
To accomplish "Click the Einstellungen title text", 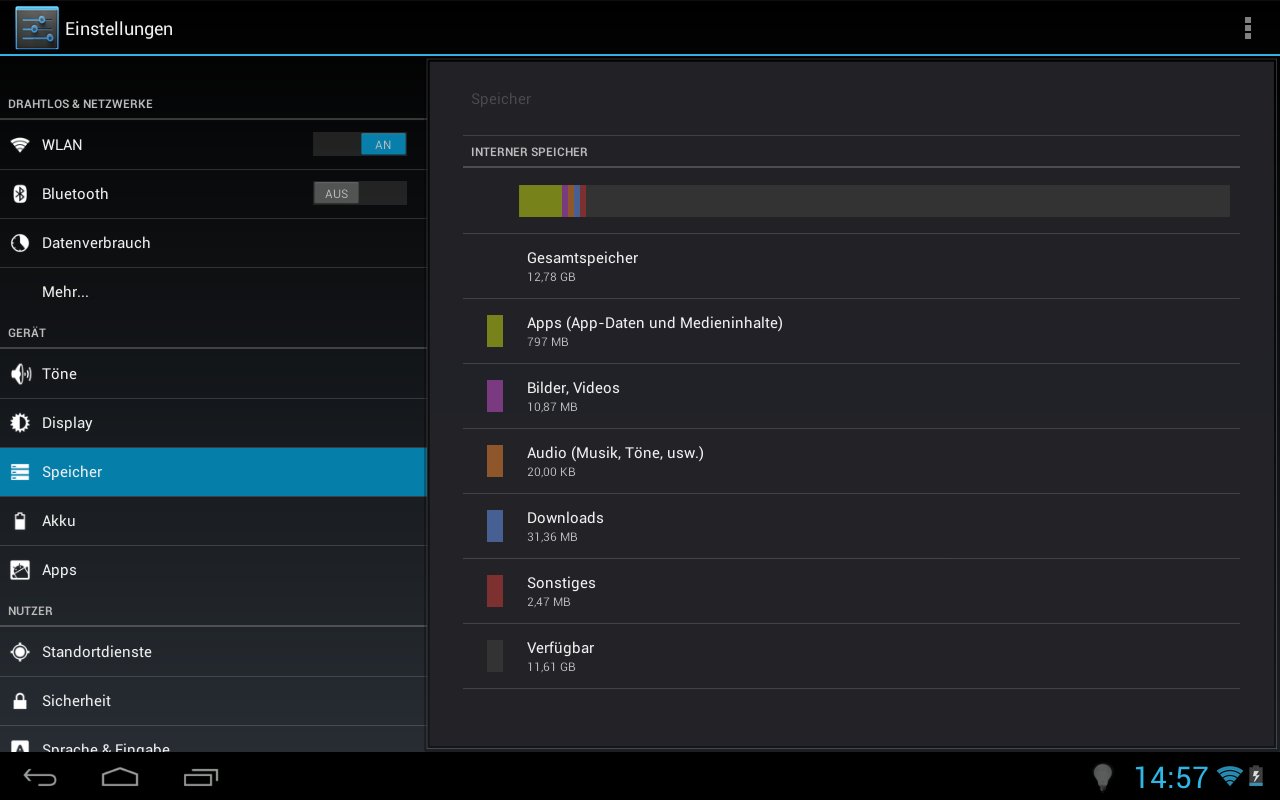I will tap(119, 29).
